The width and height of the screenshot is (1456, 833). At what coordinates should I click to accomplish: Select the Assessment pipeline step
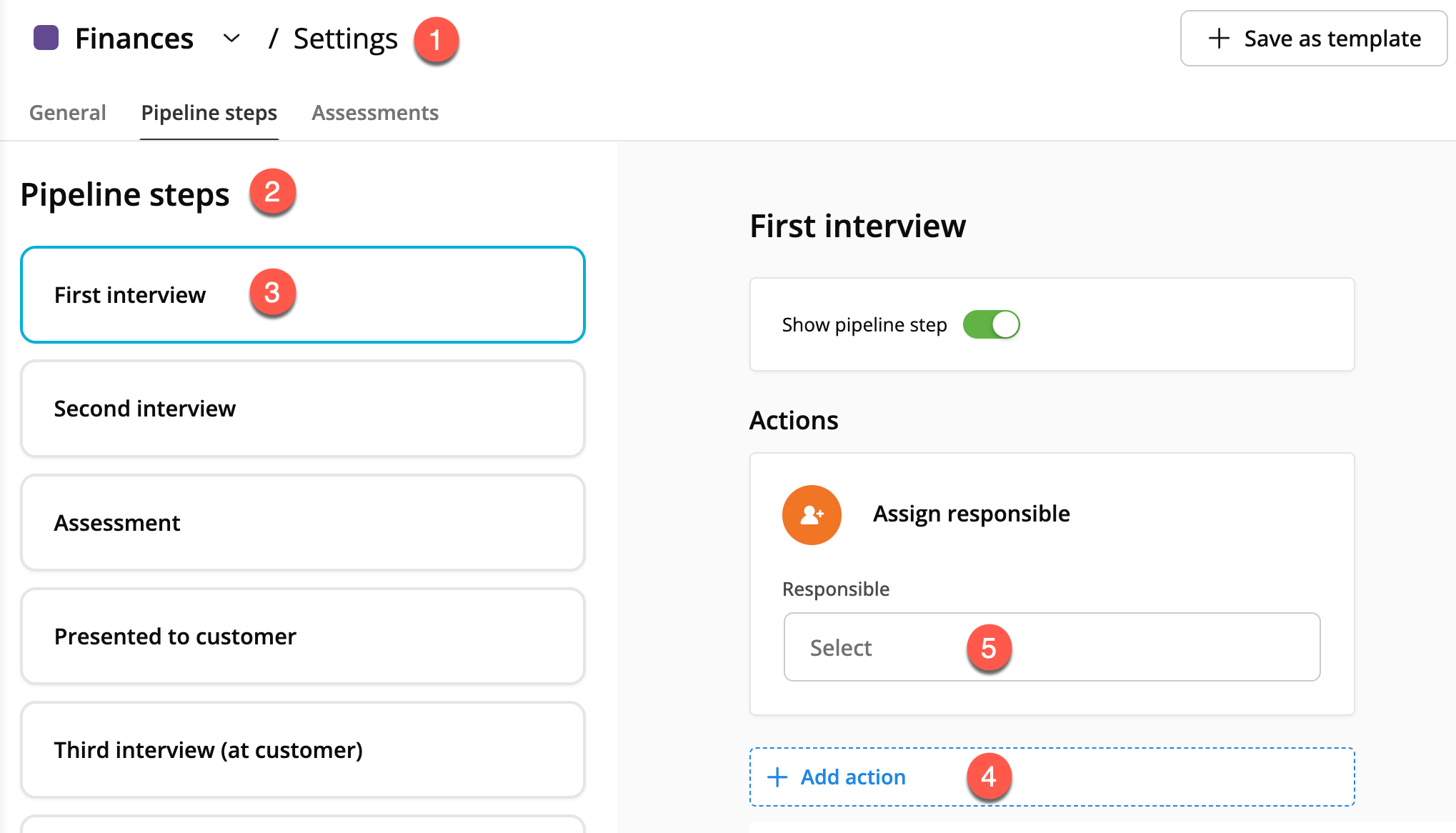pyautogui.click(x=303, y=522)
